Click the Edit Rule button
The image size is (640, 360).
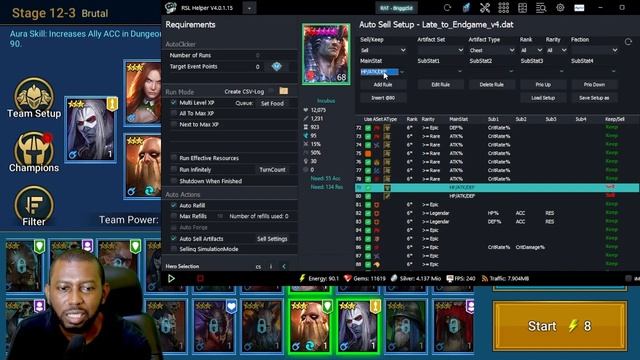[440, 84]
